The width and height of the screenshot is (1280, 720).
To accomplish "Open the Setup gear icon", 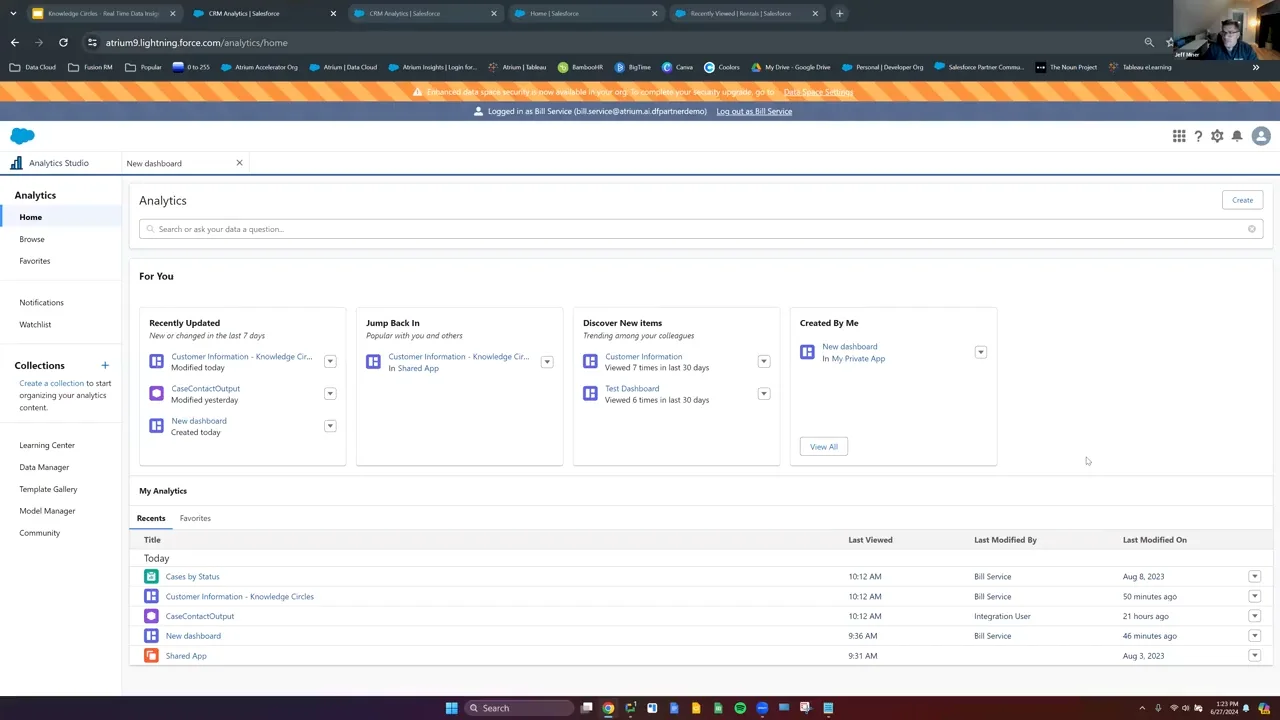I will [1217, 136].
